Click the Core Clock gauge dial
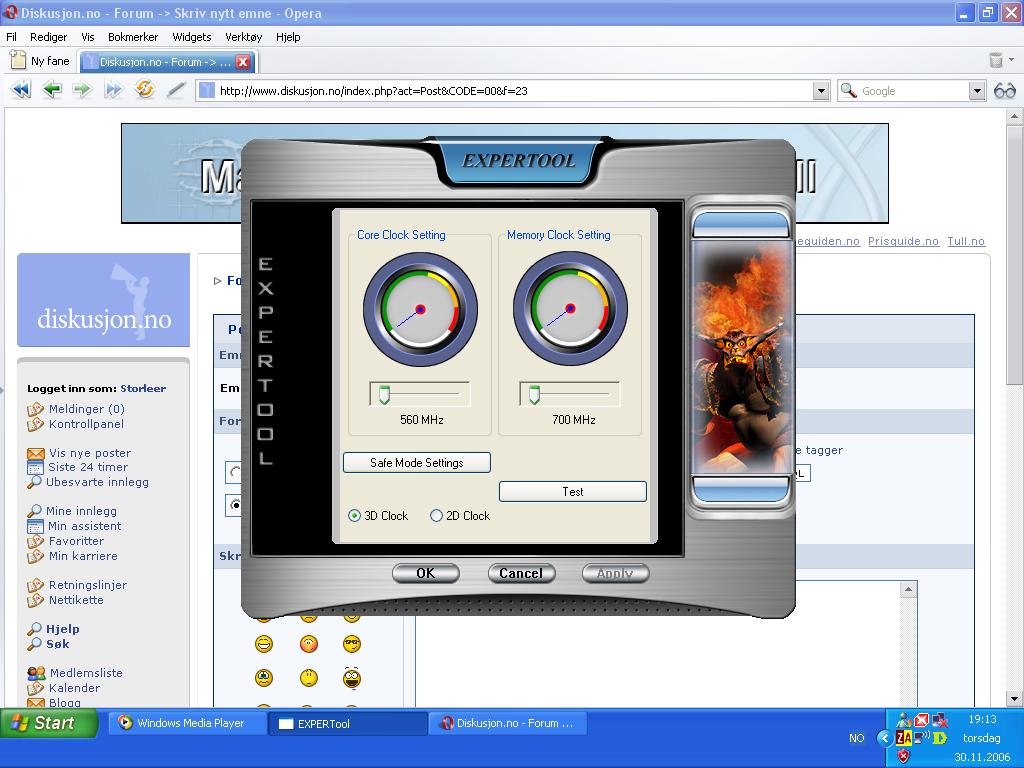Image resolution: width=1024 pixels, height=768 pixels. click(x=421, y=310)
